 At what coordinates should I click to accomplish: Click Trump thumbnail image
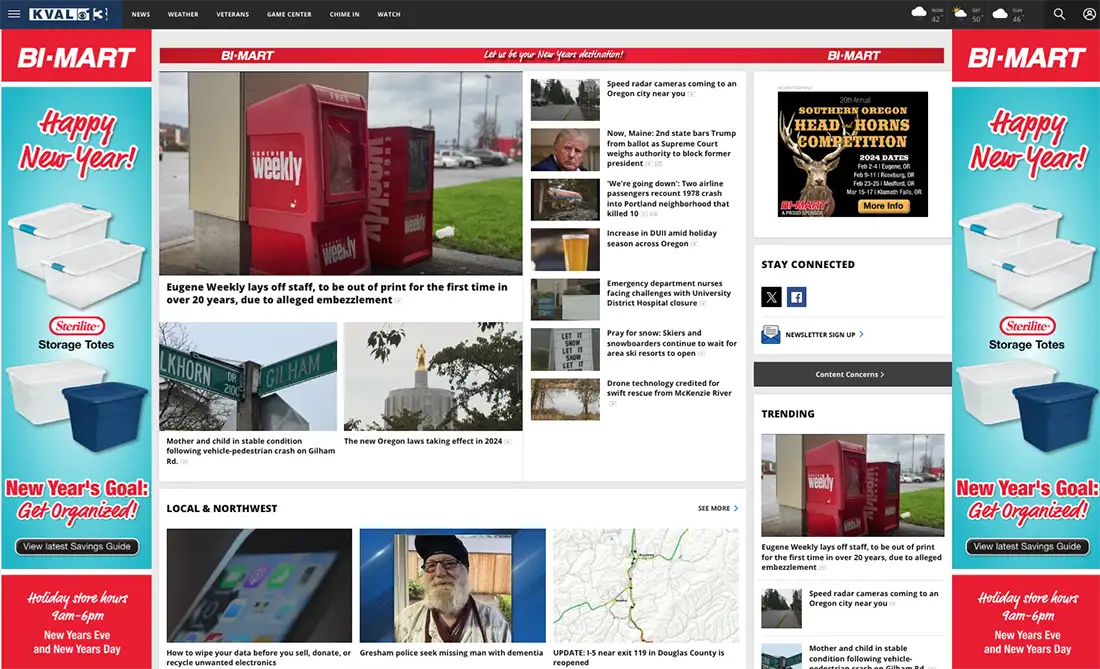click(x=565, y=149)
